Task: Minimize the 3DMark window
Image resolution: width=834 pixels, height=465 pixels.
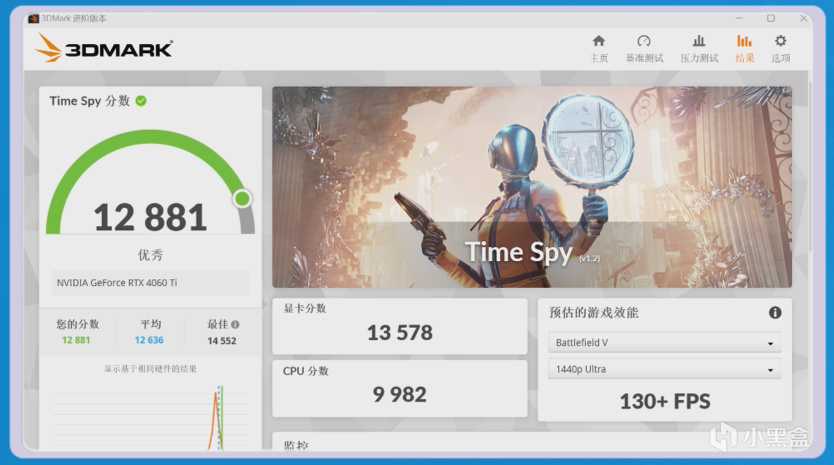Action: [739, 18]
